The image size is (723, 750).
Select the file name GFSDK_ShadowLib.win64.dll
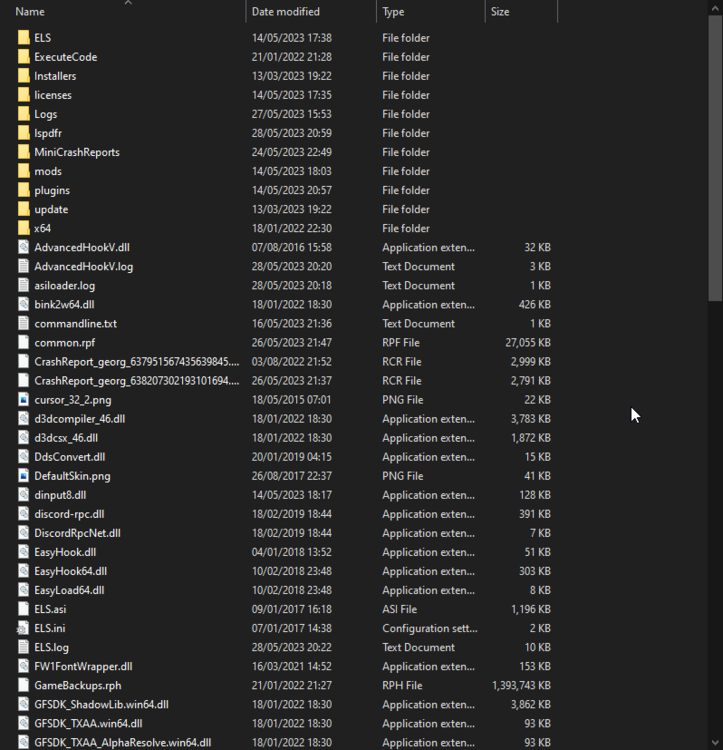[101, 705]
